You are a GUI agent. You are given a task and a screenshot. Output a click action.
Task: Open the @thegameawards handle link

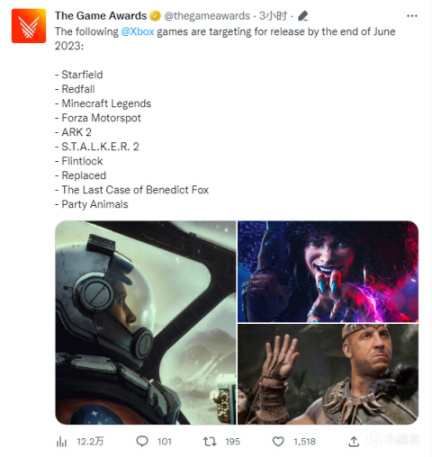pyautogui.click(x=207, y=16)
